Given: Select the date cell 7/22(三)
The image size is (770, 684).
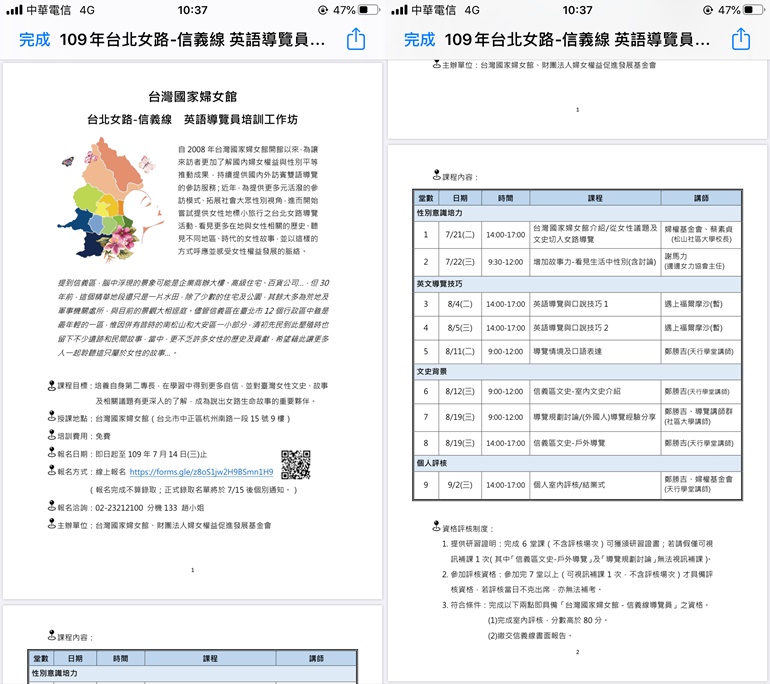Looking at the screenshot, I should click(460, 262).
